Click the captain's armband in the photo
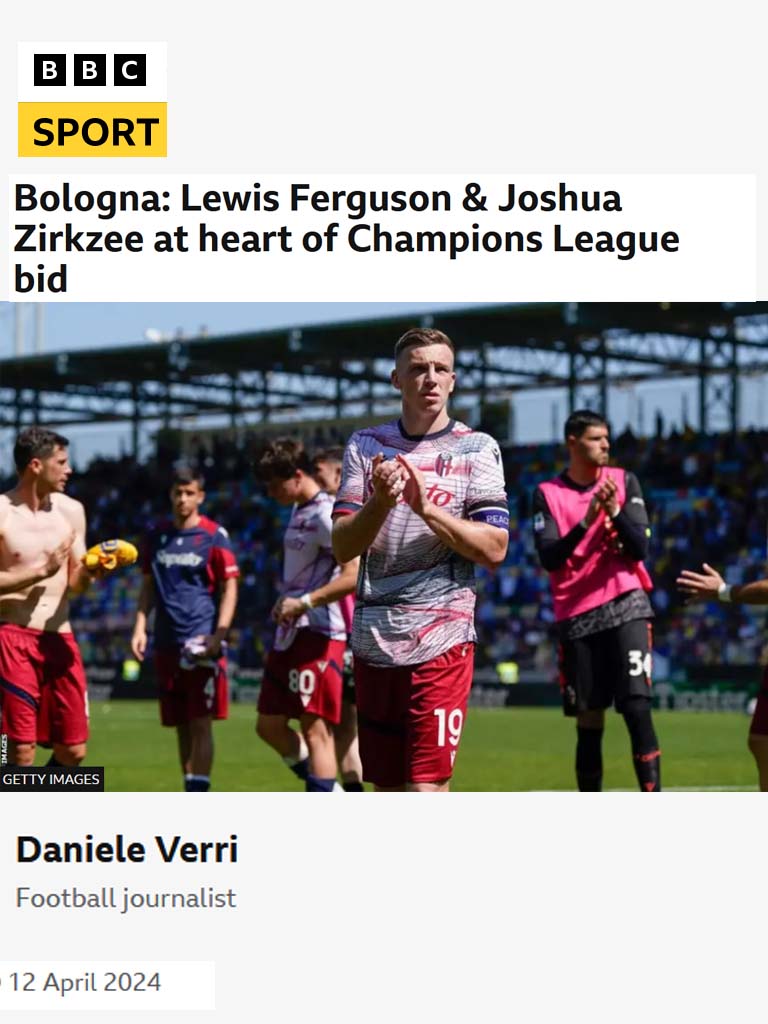 click(489, 516)
